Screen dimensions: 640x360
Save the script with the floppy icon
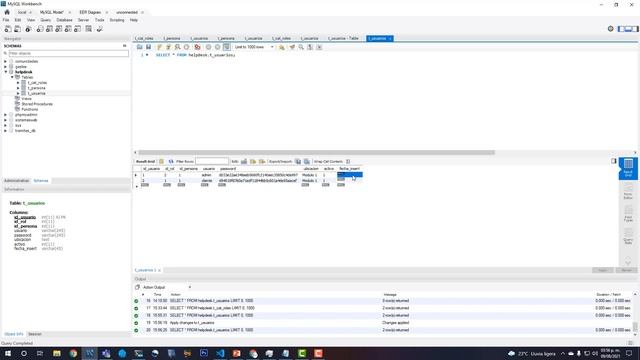coord(149,47)
